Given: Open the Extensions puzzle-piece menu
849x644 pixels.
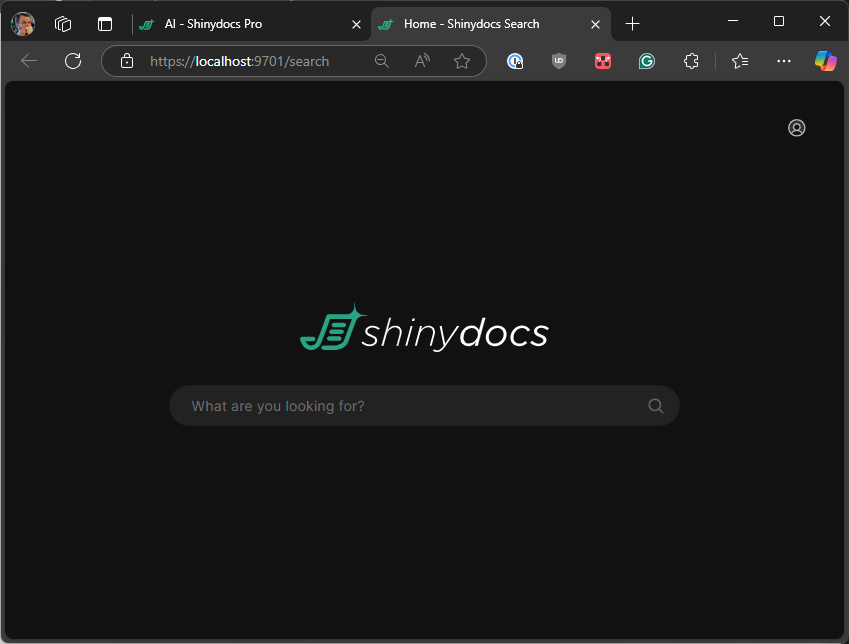Looking at the screenshot, I should (x=691, y=61).
